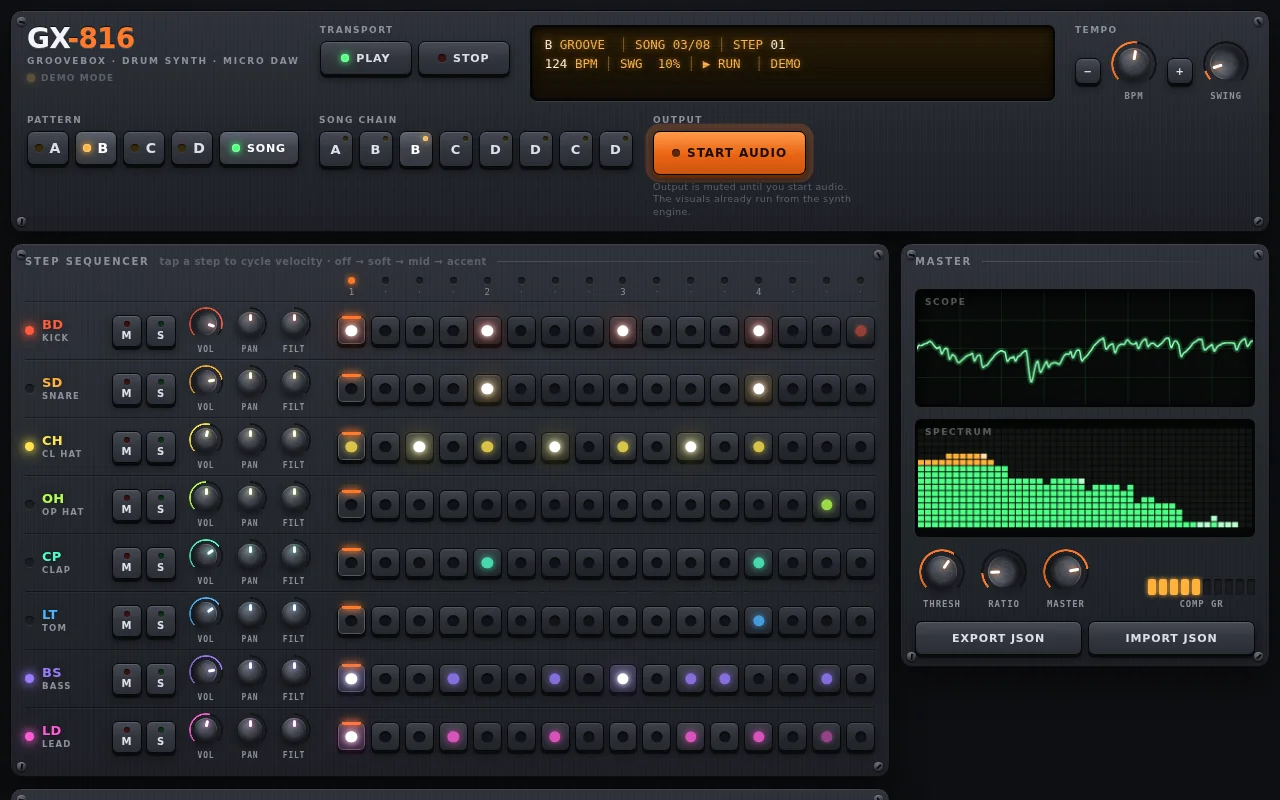The height and width of the screenshot is (800, 1280).
Task: Click the kick VOL knob
Action: pyautogui.click(x=206, y=324)
